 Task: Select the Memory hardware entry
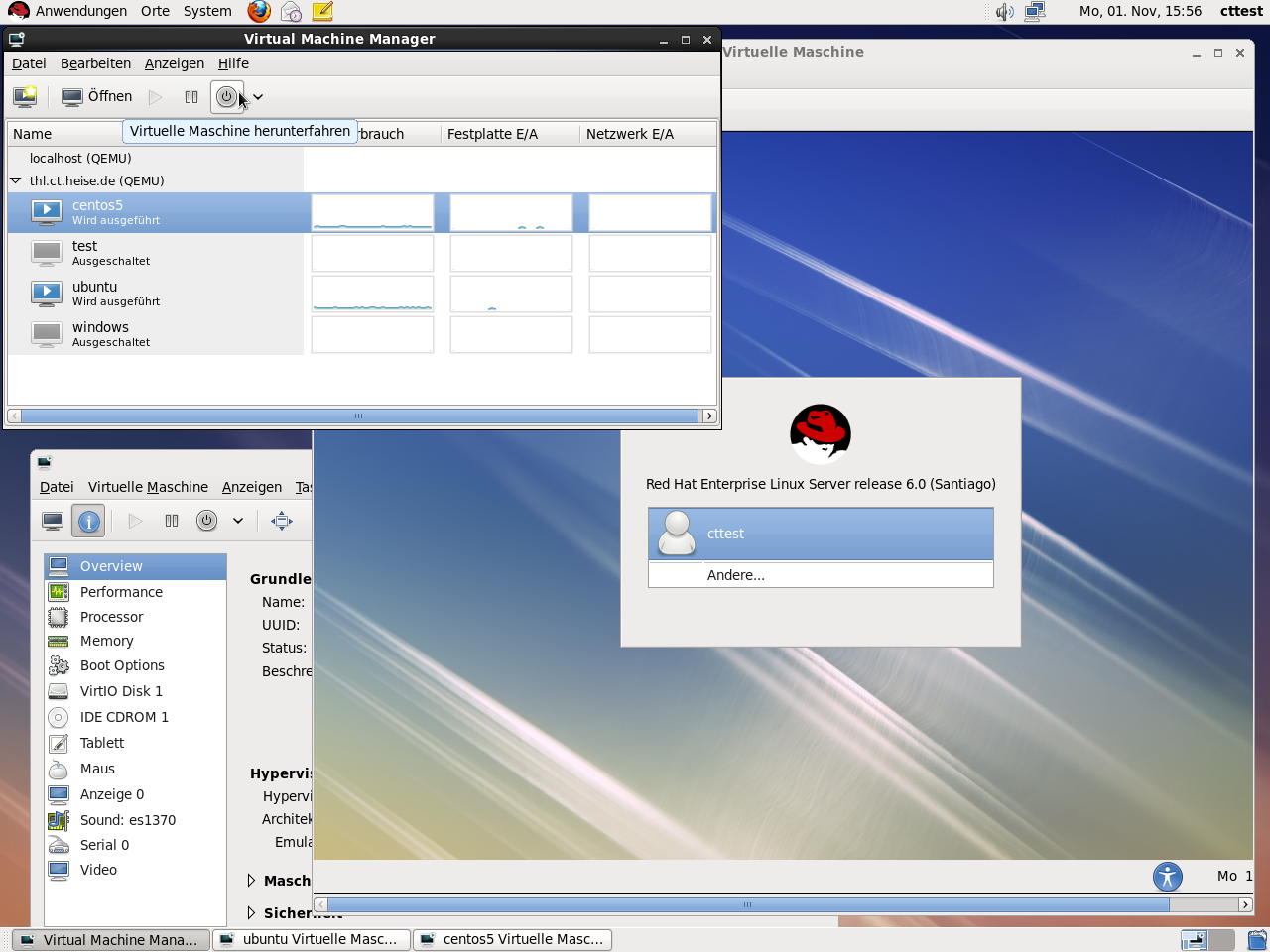click(106, 641)
